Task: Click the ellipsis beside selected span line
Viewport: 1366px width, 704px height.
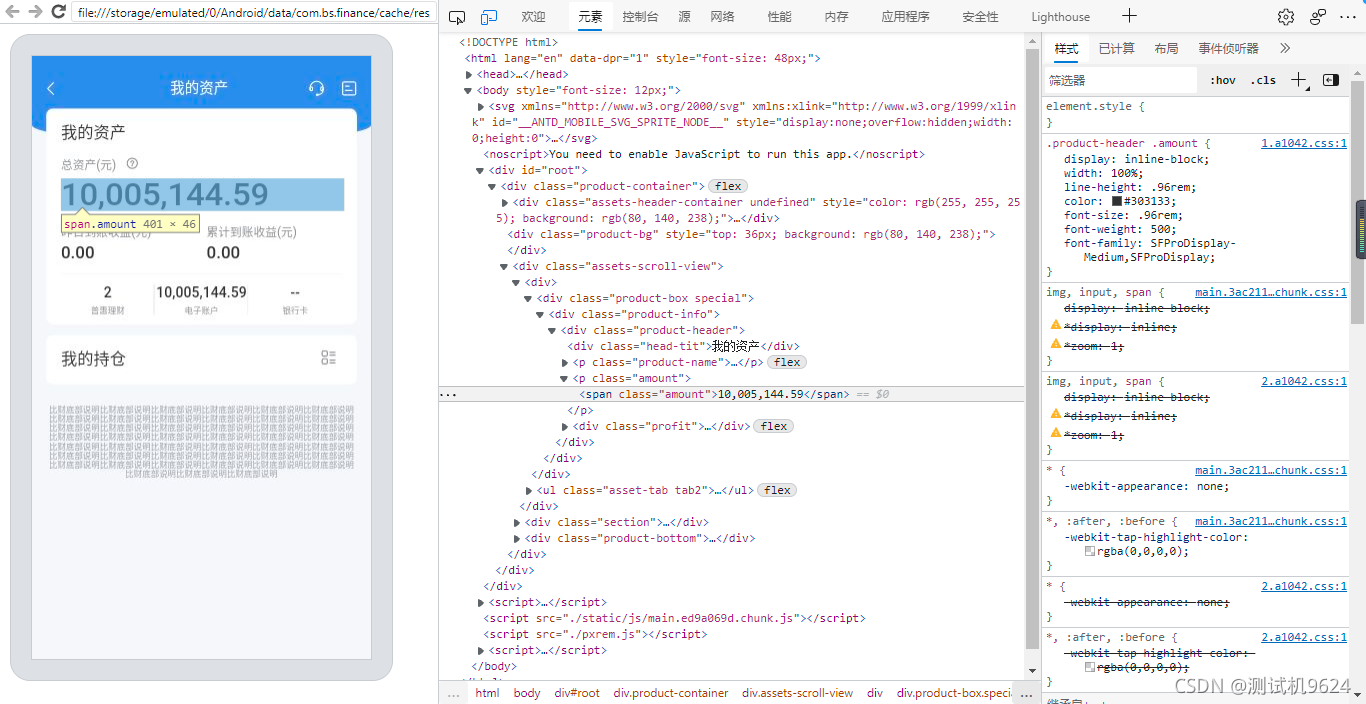Action: coord(448,394)
